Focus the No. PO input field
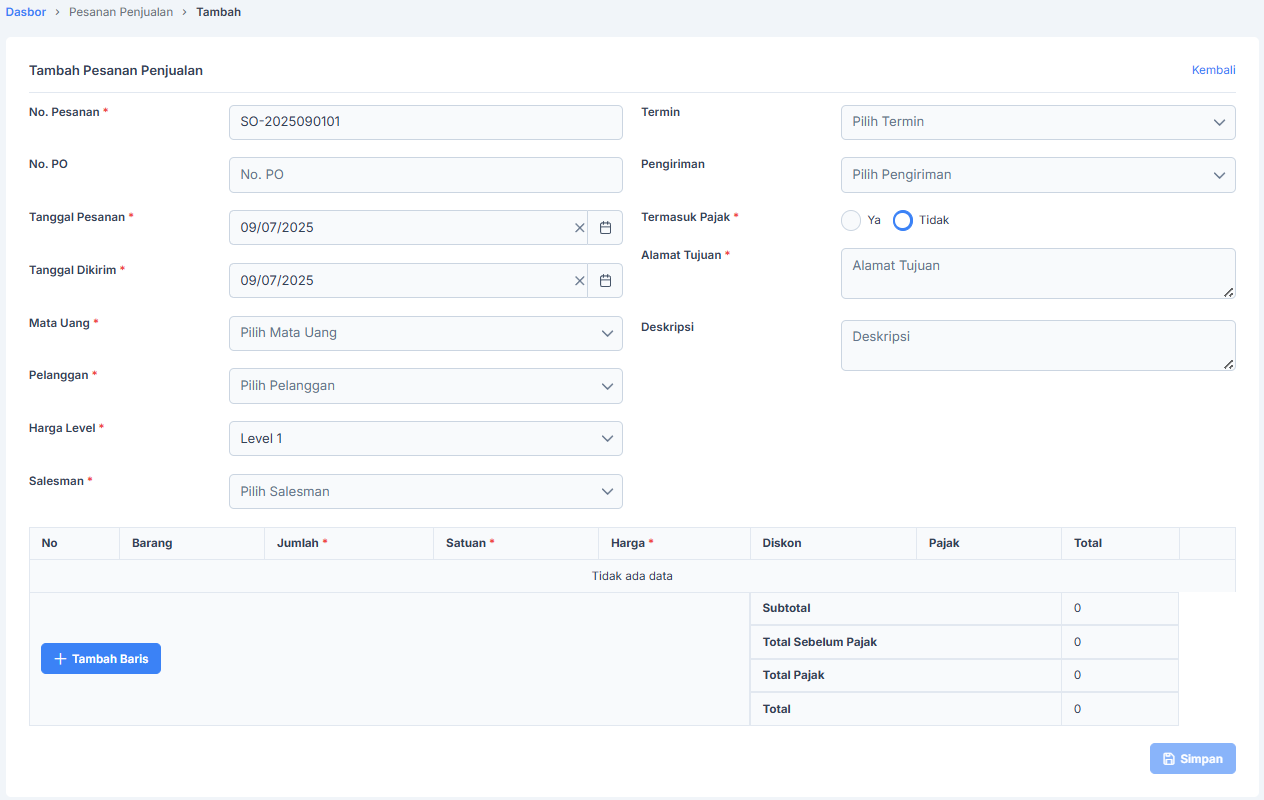 pos(425,175)
